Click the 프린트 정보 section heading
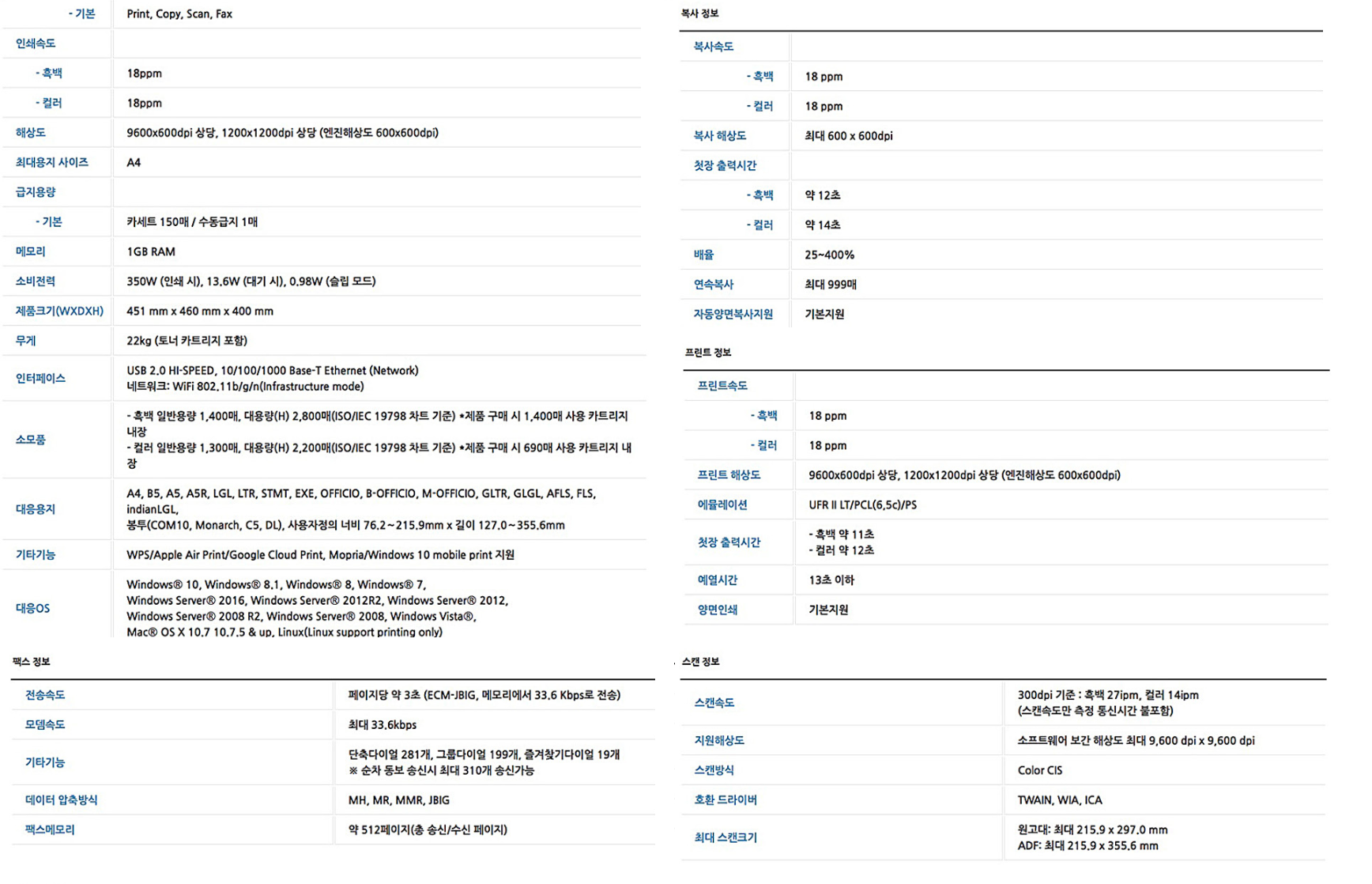The image size is (1372, 884). pyautogui.click(x=707, y=353)
